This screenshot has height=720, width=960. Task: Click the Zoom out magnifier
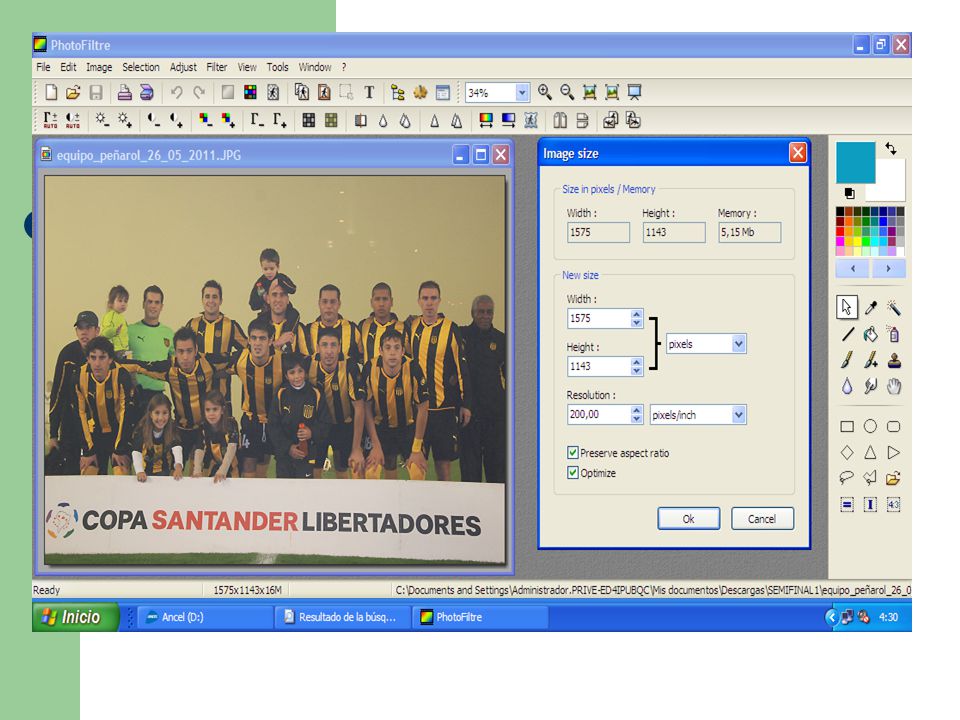pos(567,92)
